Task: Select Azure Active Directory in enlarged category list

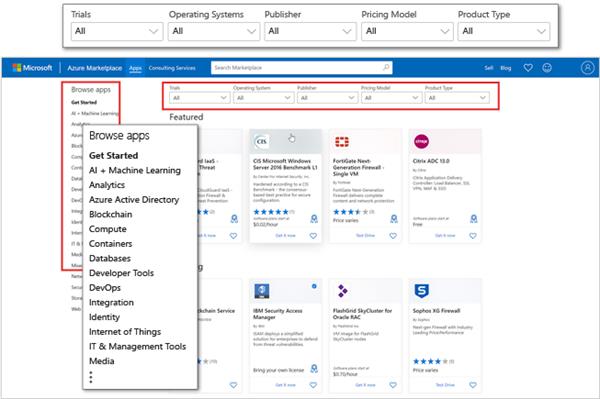Action: (x=134, y=200)
